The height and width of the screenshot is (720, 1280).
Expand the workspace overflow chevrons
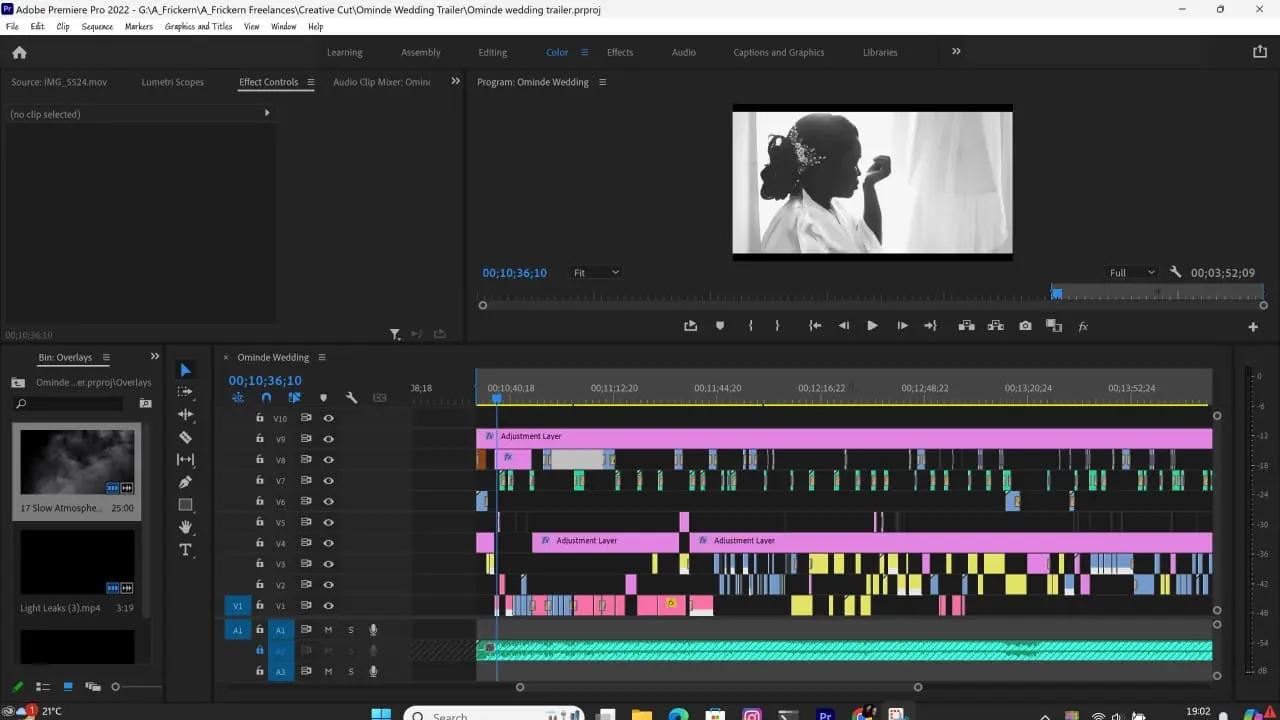956,52
